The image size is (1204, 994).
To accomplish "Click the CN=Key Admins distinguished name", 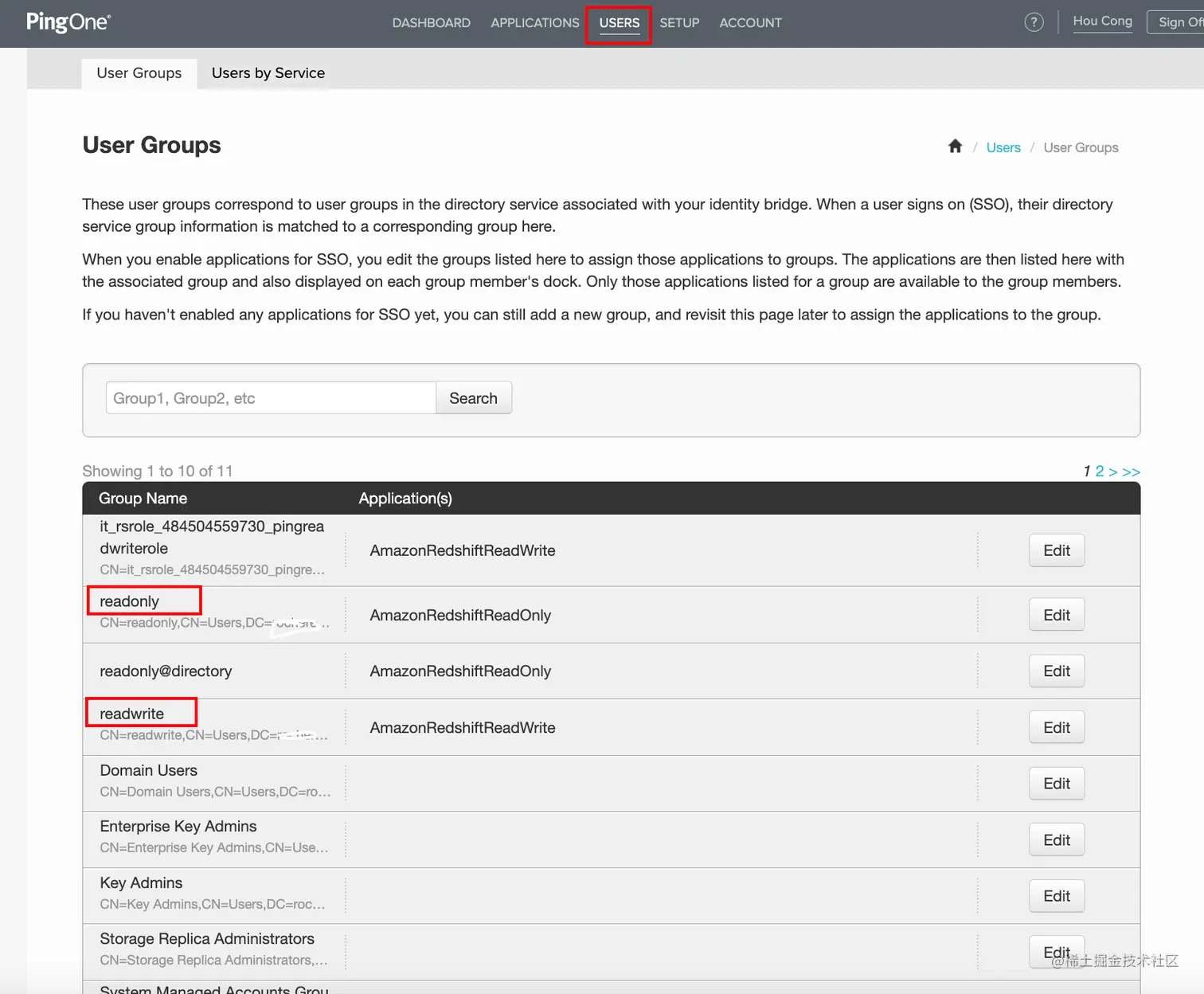I will point(213,904).
